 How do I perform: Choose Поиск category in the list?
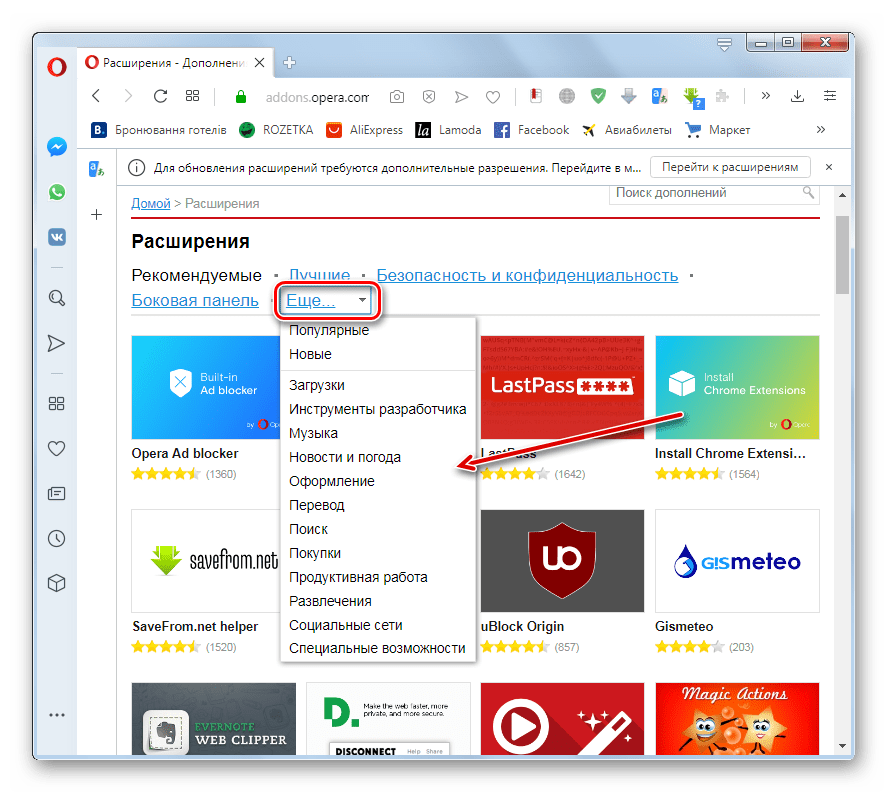click(x=308, y=529)
